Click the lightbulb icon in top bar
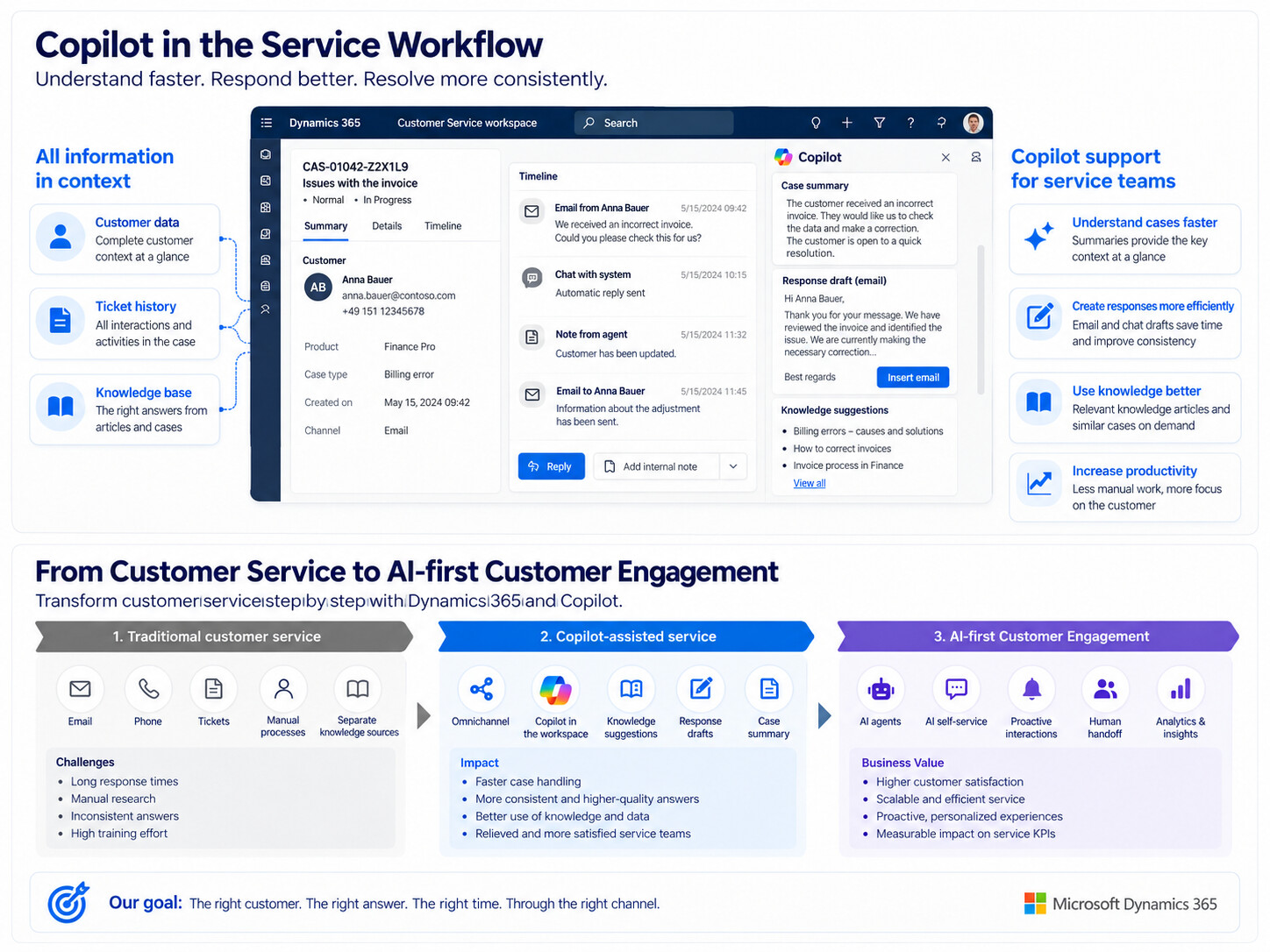The width and height of the screenshot is (1270, 952). pyautogui.click(x=816, y=123)
